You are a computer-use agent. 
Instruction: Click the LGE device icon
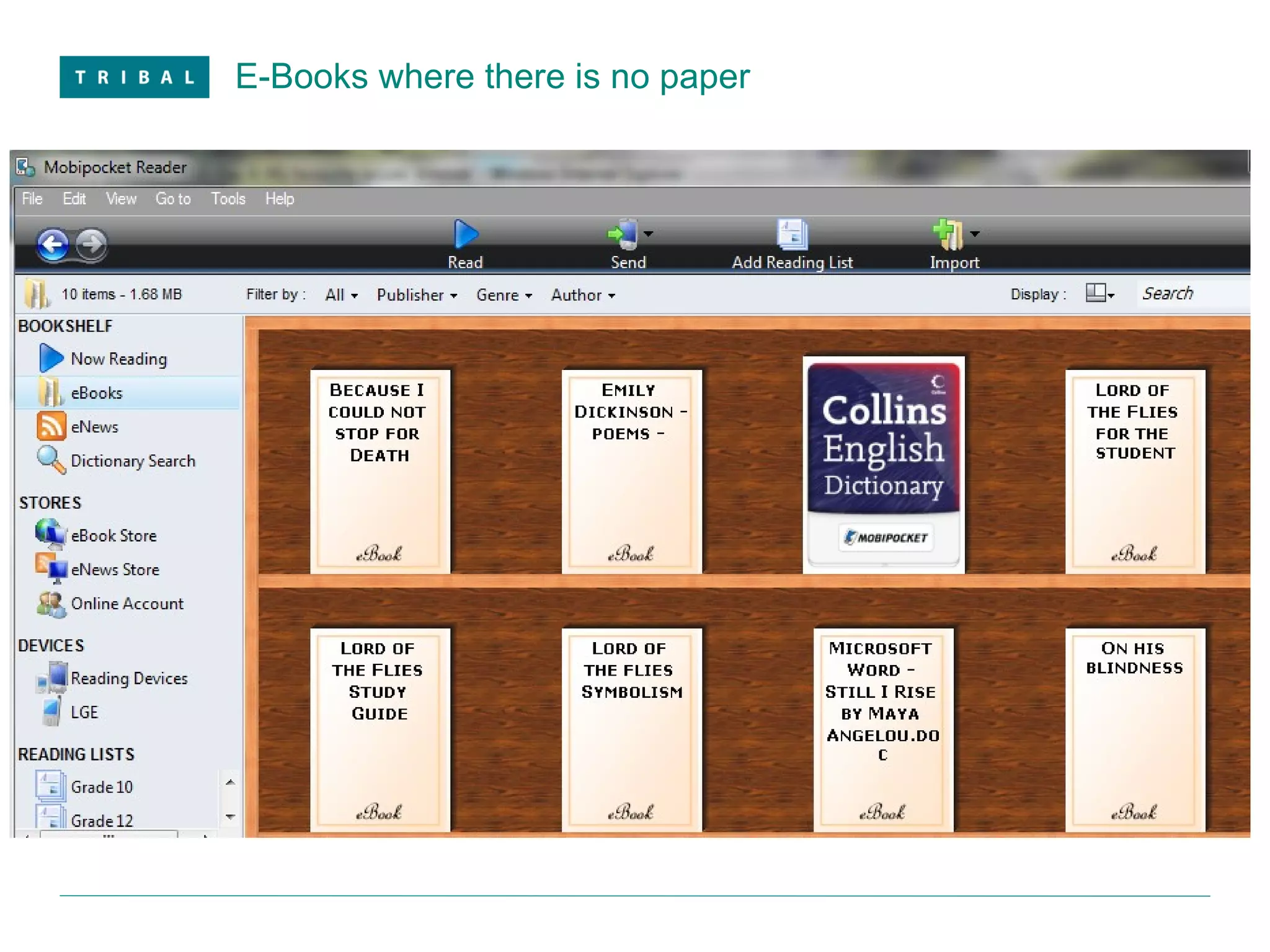pos(51,712)
